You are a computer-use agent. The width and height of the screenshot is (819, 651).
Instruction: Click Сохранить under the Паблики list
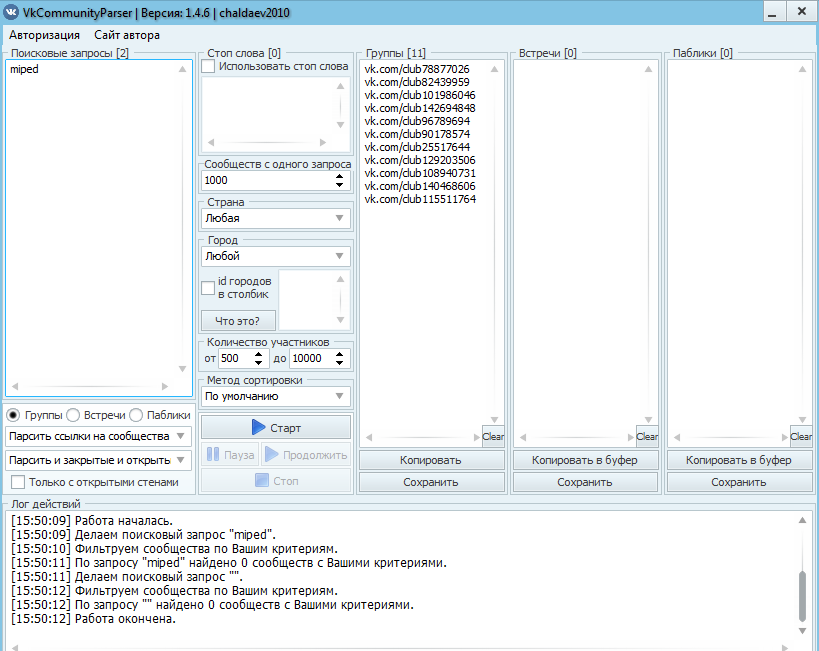(739, 482)
